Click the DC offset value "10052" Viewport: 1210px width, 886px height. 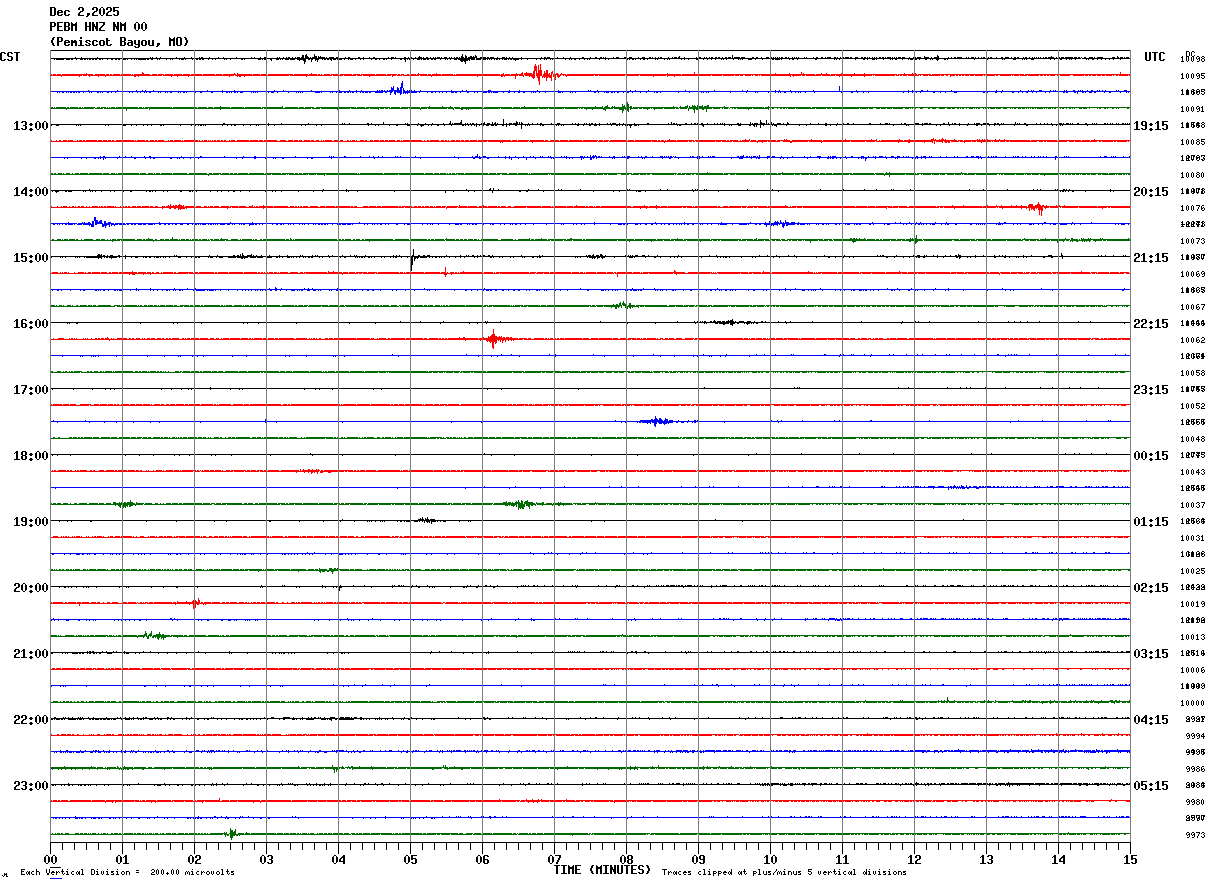point(1192,406)
